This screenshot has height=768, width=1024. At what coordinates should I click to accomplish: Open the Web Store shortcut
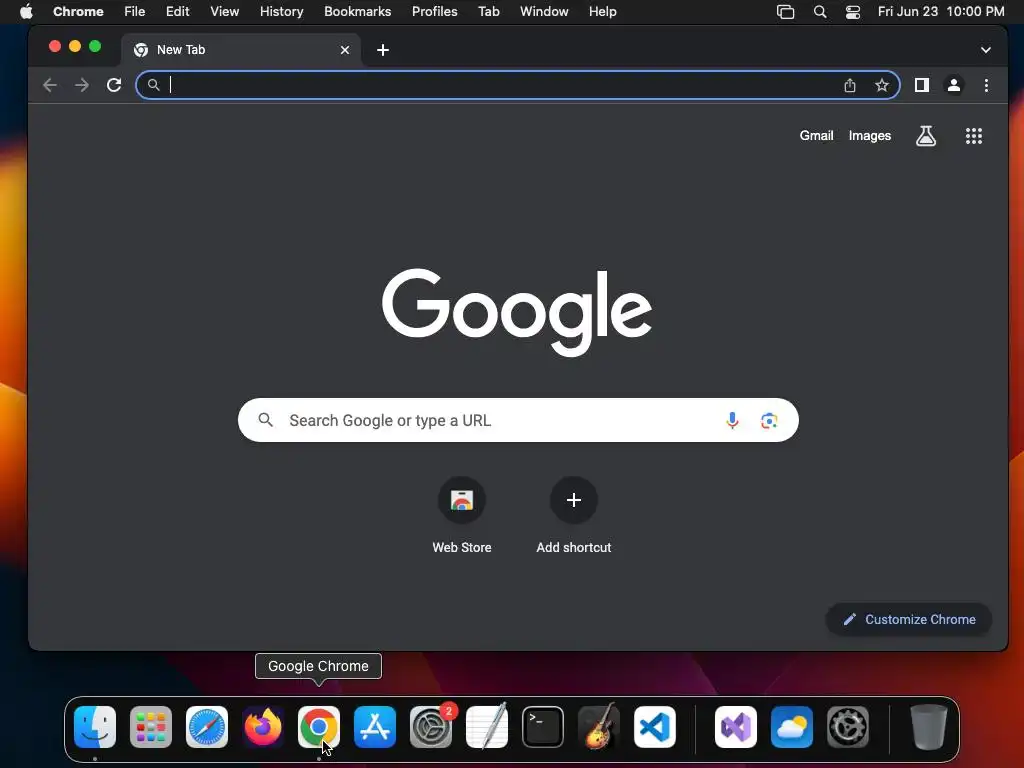462,516
